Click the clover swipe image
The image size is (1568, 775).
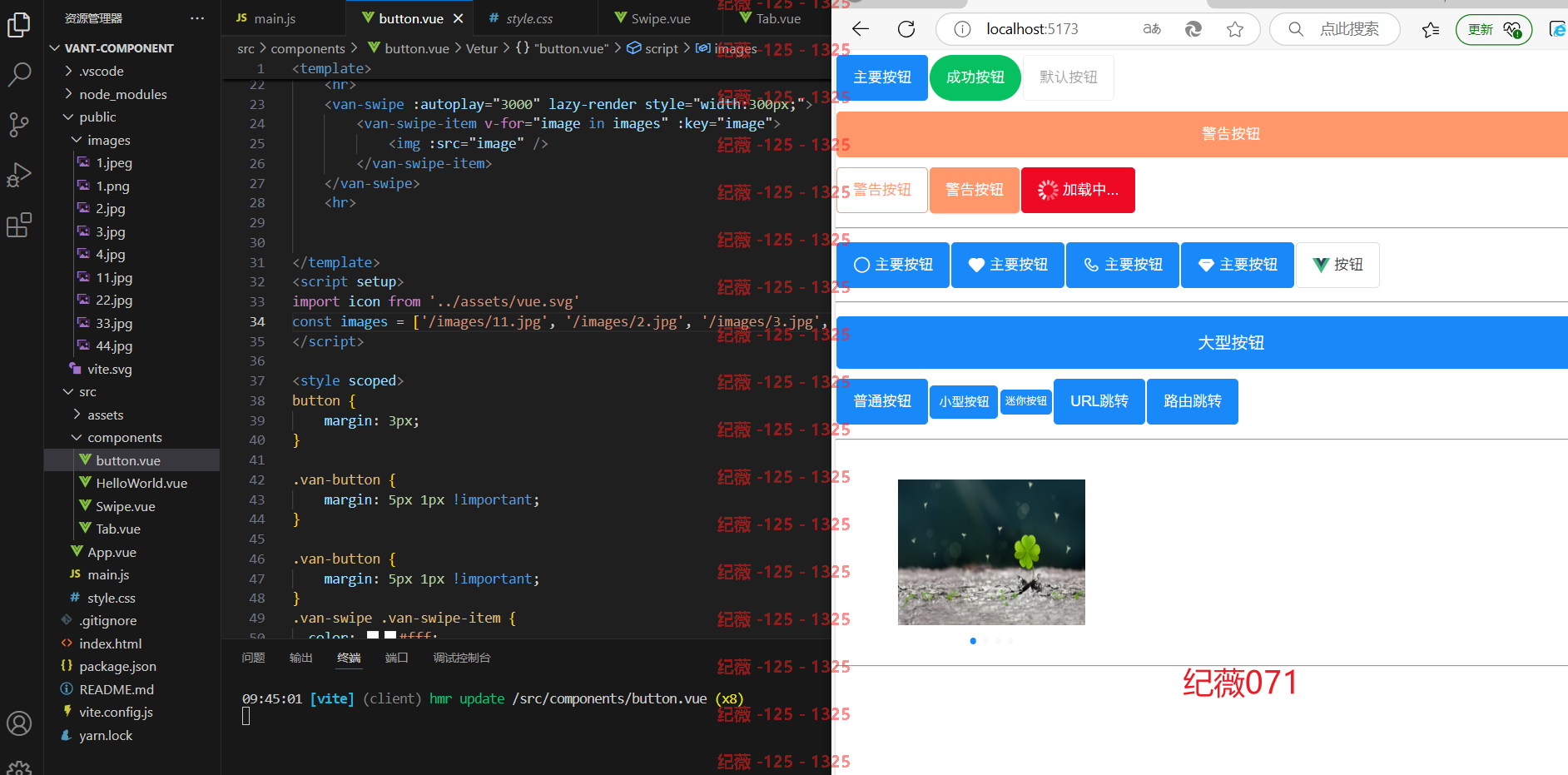(x=991, y=552)
